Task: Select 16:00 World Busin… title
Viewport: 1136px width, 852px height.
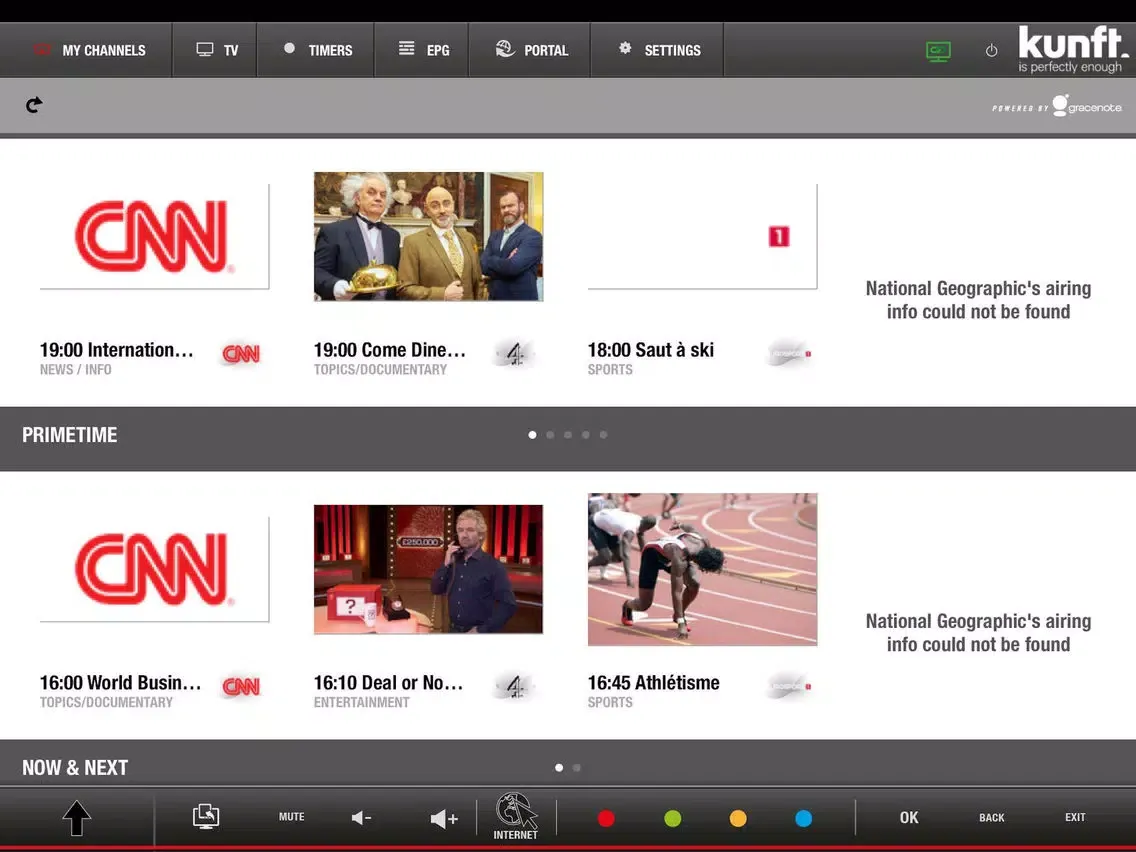Action: pyautogui.click(x=120, y=682)
